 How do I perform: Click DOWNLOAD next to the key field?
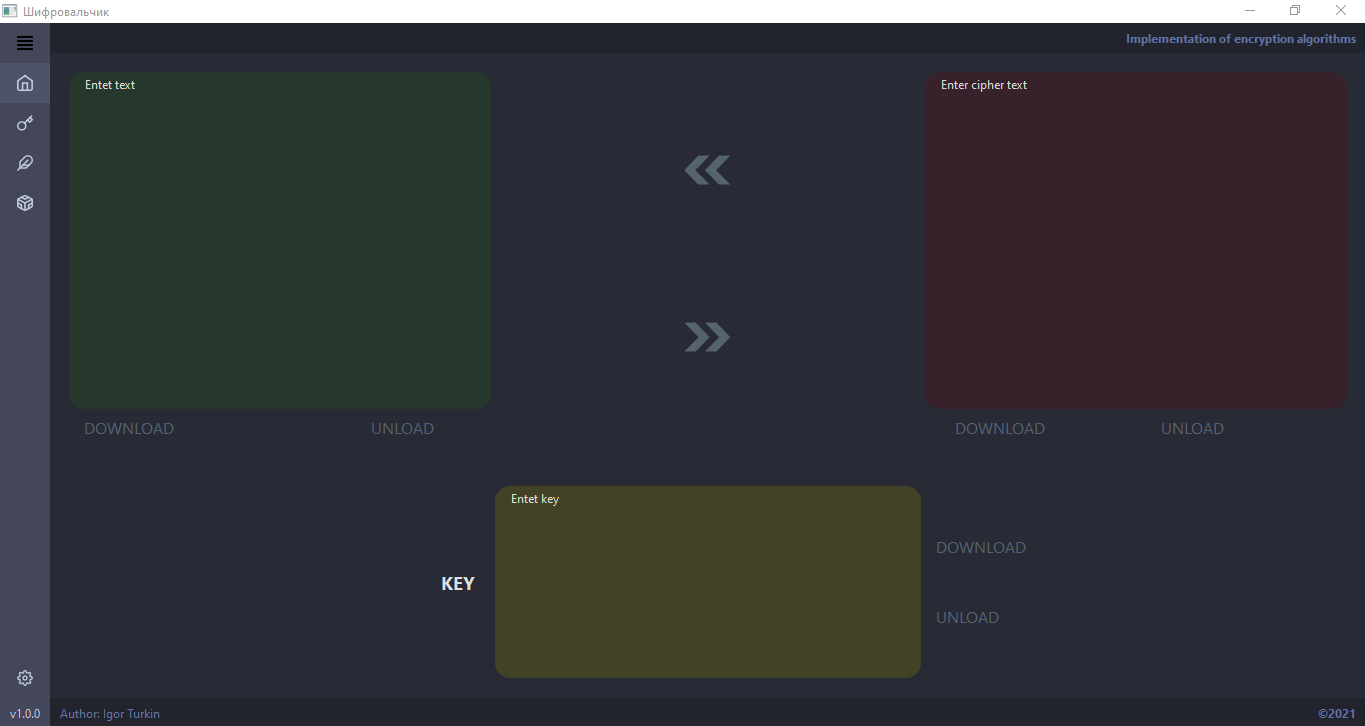[x=981, y=547]
